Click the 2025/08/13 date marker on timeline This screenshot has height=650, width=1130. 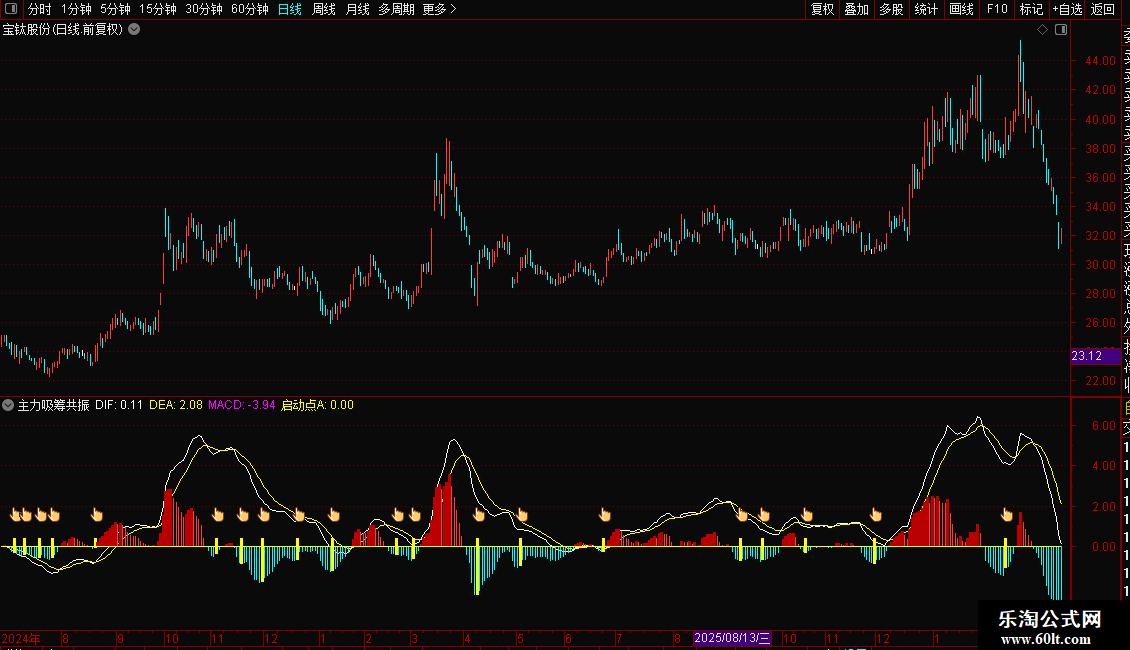point(733,638)
